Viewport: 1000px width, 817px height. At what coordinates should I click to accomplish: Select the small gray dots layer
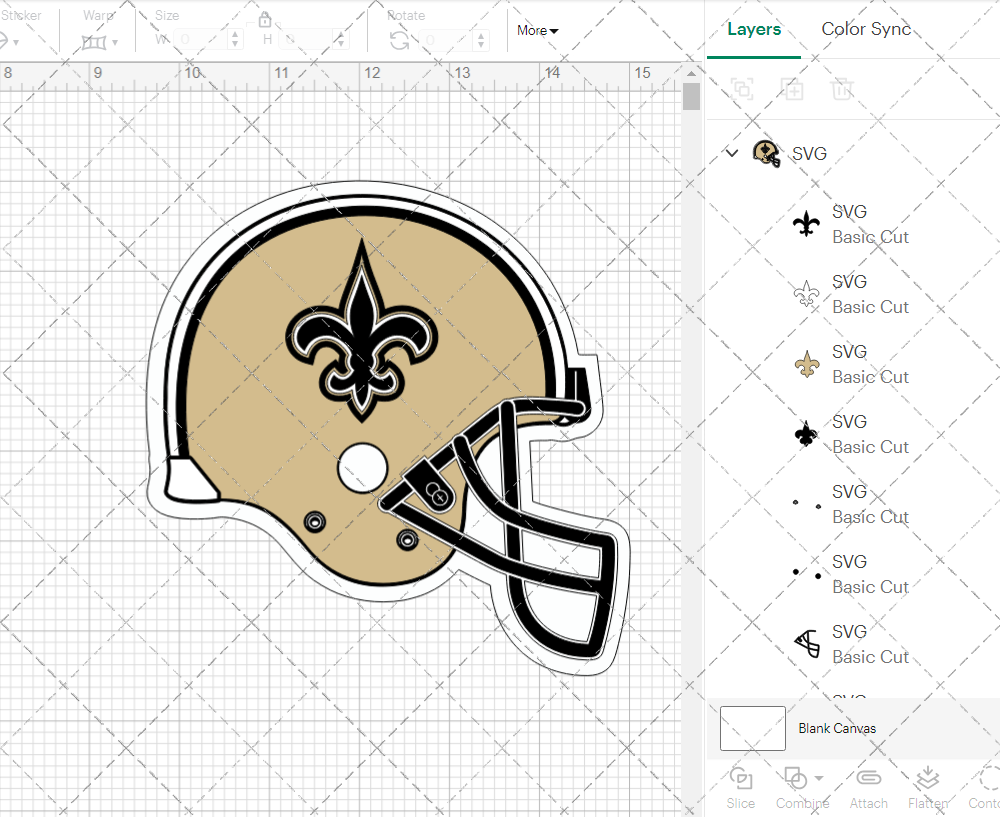click(x=853, y=504)
